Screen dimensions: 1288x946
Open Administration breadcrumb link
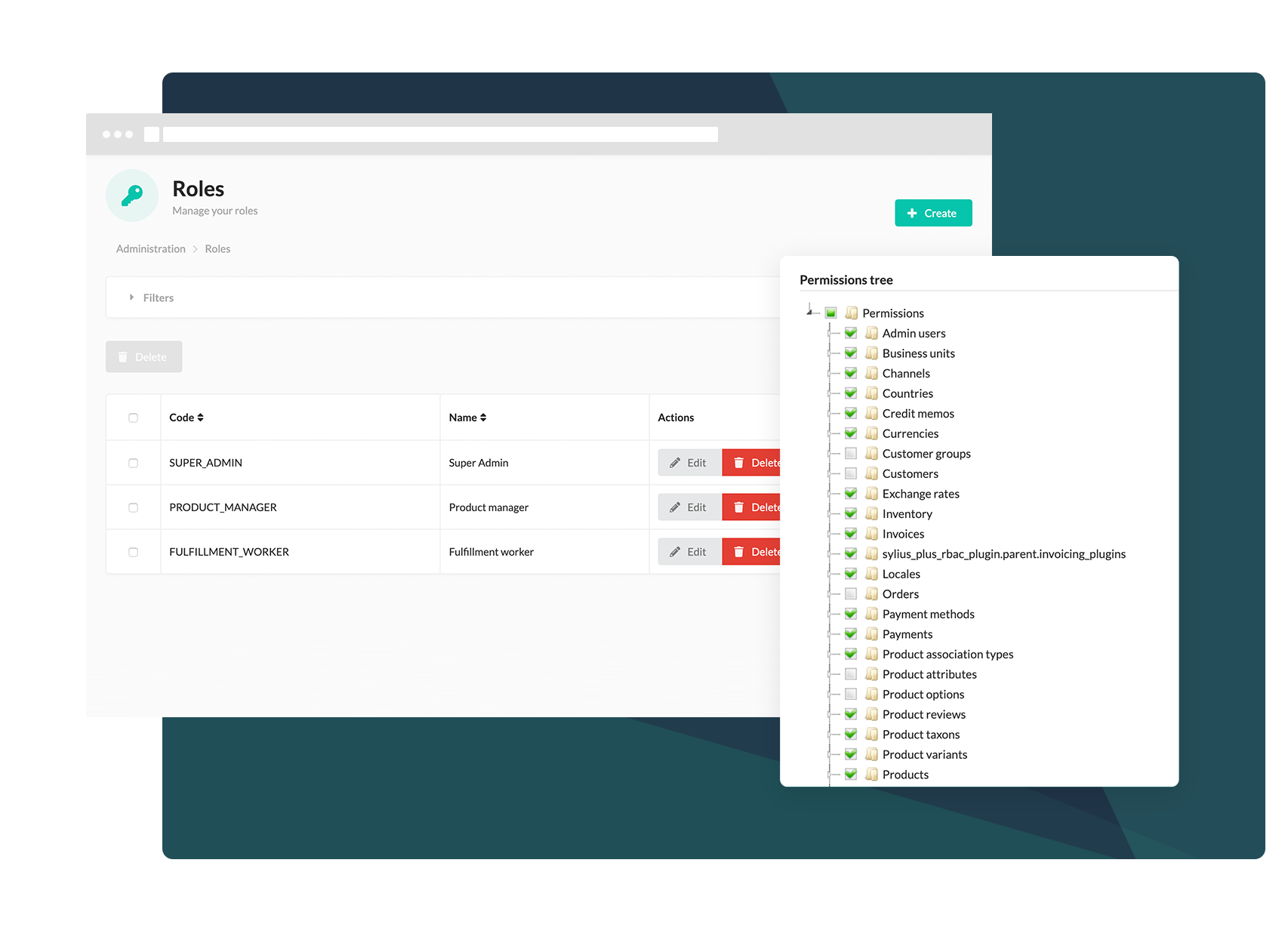point(150,249)
